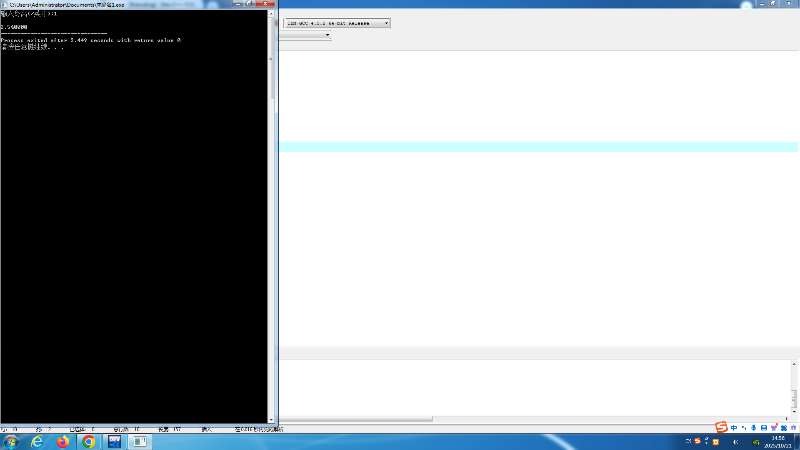Click the Sogou IME logo on floating bar
The width and height of the screenshot is (800, 450).
click(721, 428)
